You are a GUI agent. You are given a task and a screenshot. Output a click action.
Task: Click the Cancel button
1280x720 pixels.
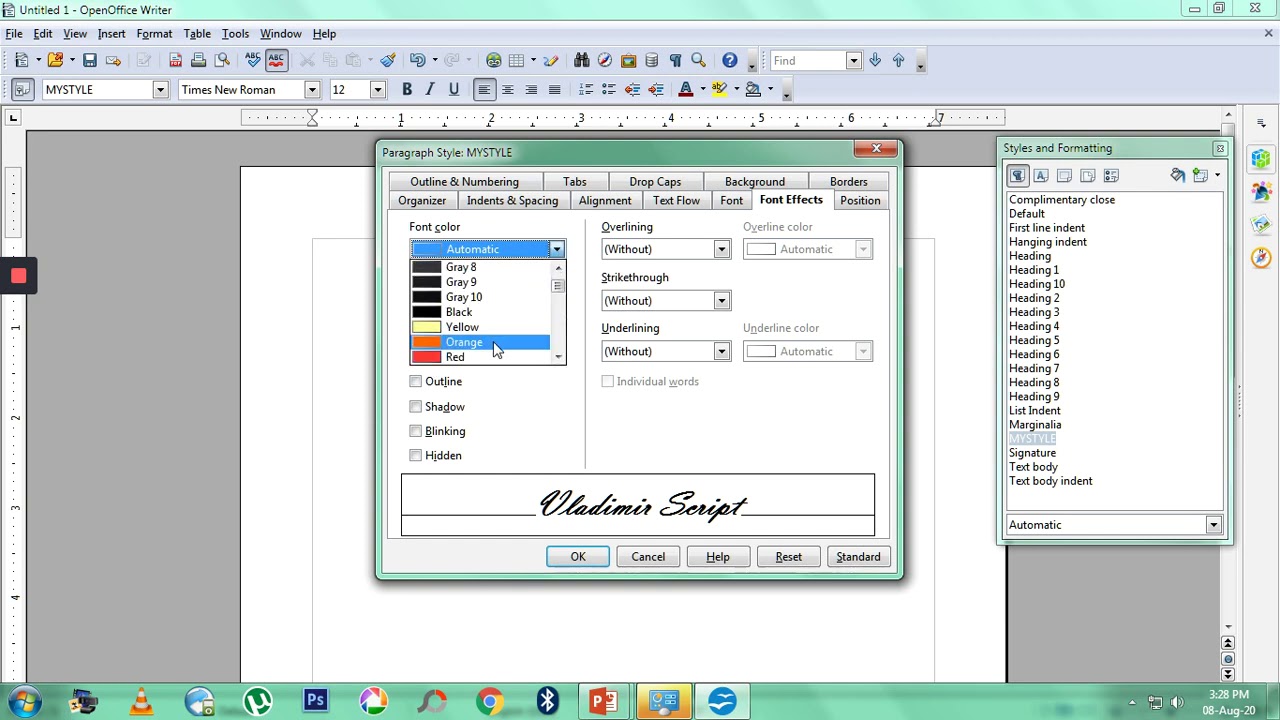[x=648, y=557]
